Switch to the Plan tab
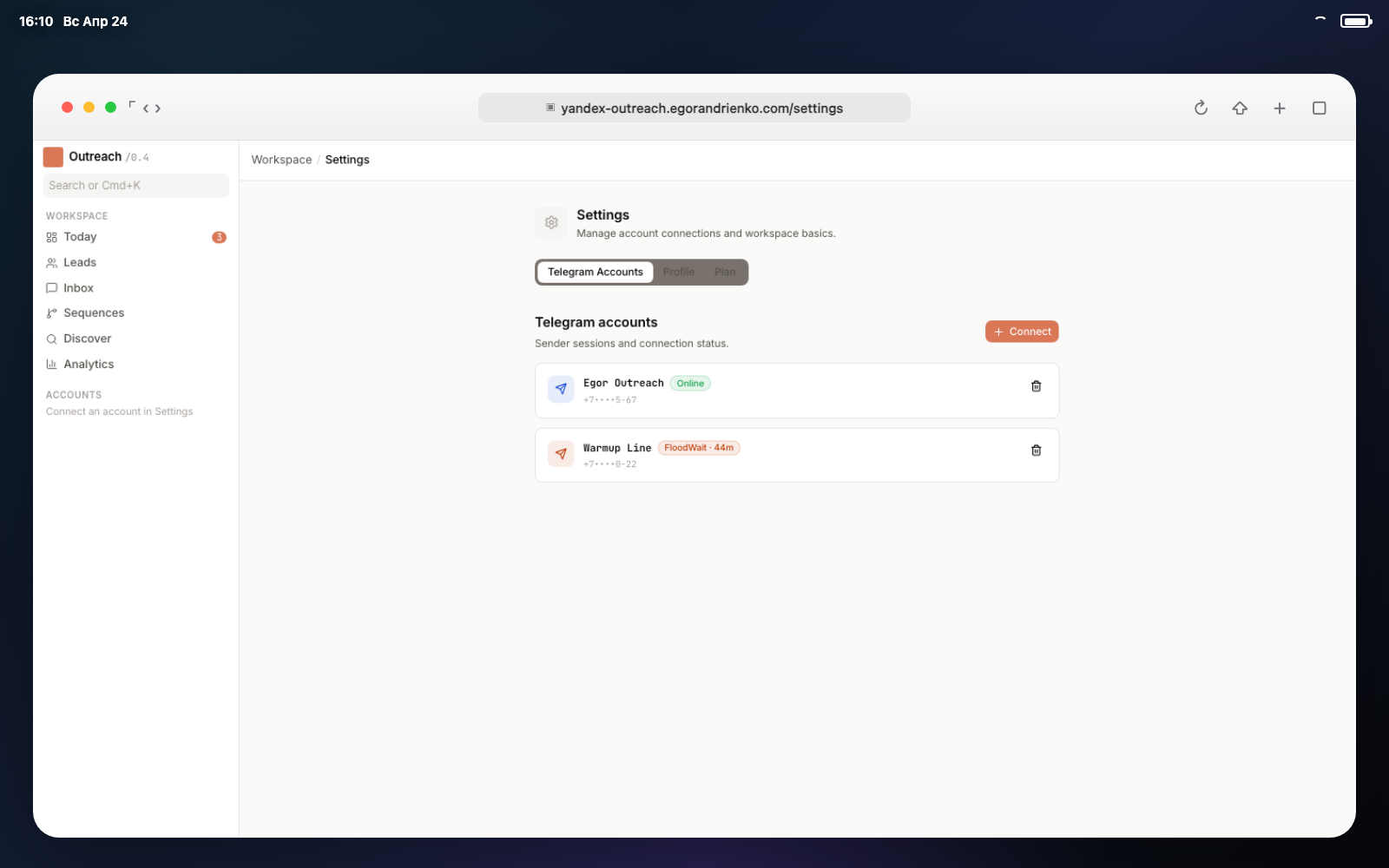This screenshot has width=1389, height=868. click(x=725, y=273)
